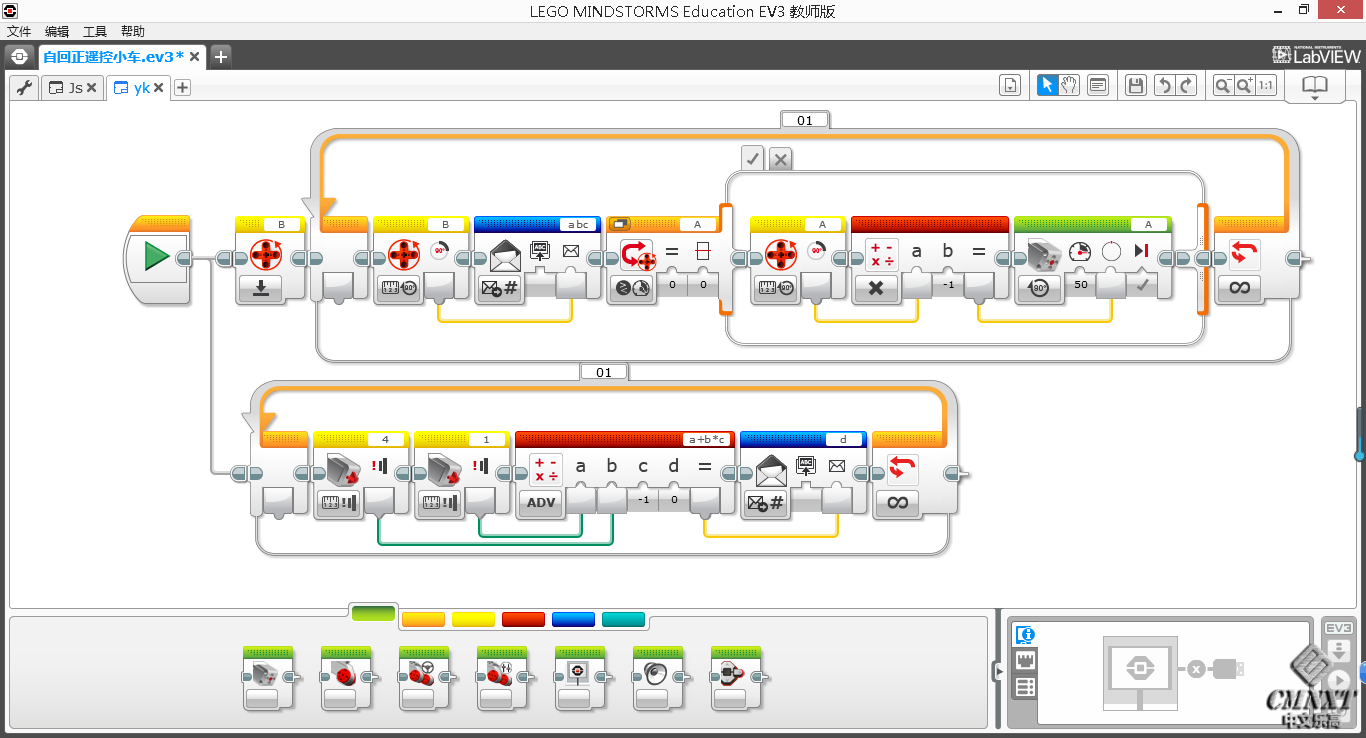Click the Download program button
Screen dimensions: 1366x738
(1338, 652)
